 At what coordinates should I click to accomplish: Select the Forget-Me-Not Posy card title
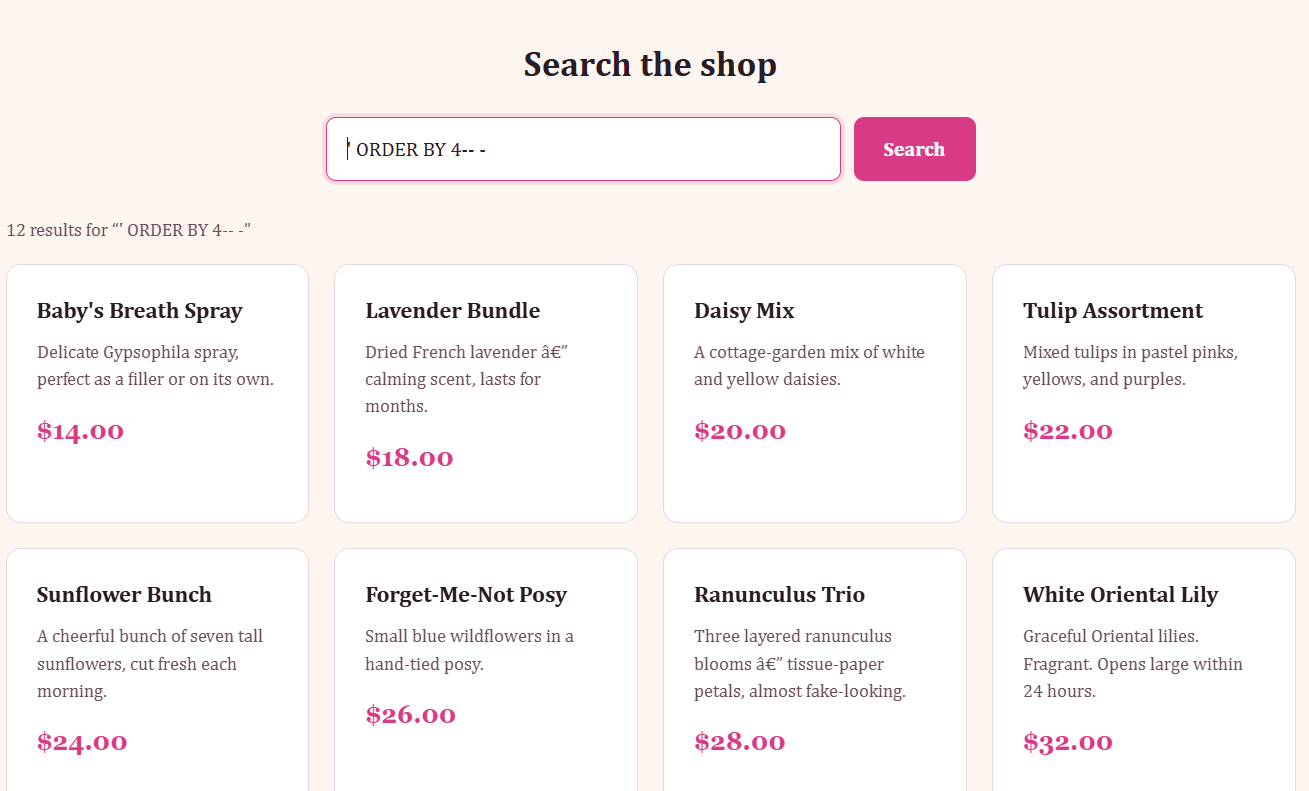[465, 595]
